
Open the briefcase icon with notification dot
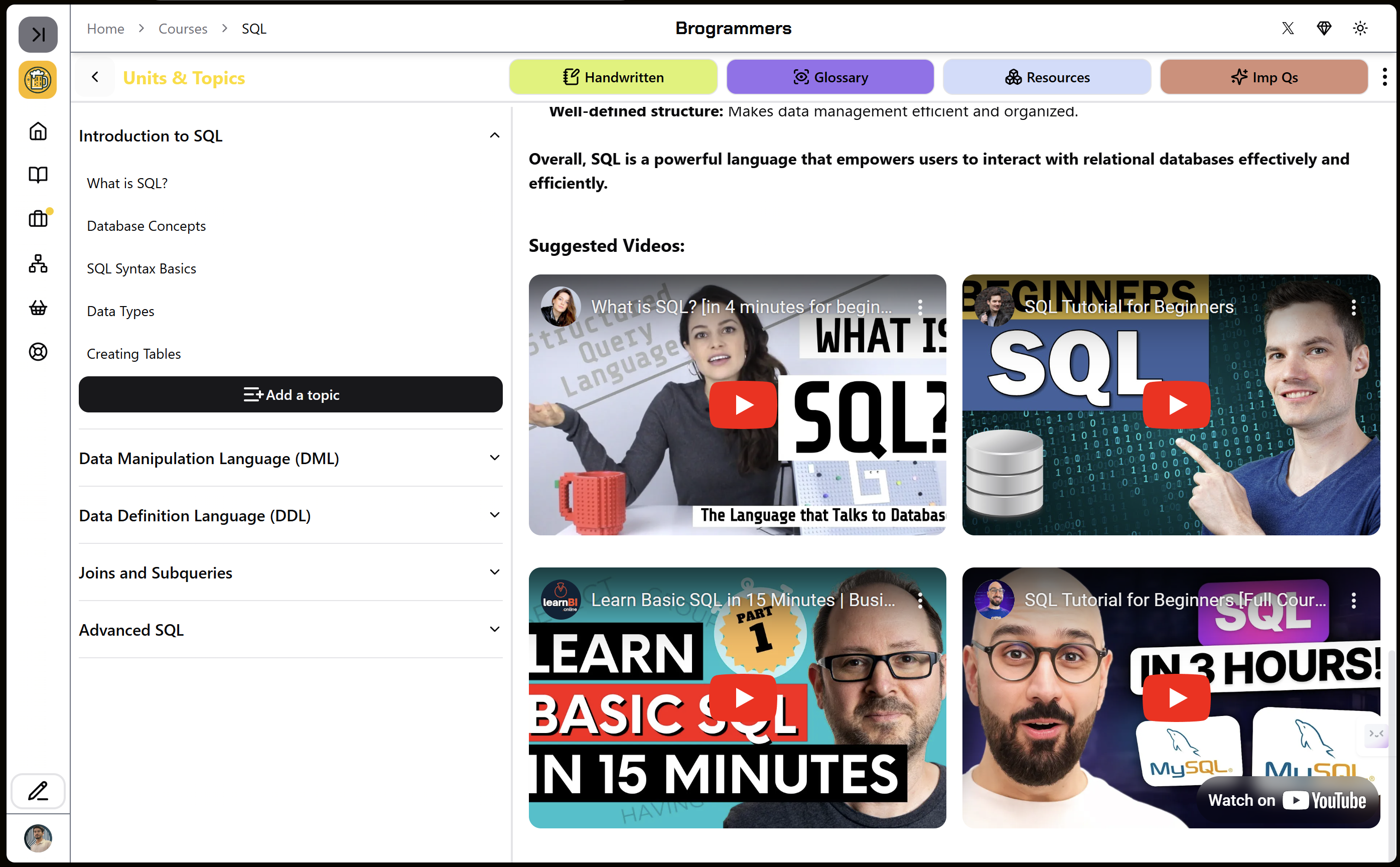point(38,218)
